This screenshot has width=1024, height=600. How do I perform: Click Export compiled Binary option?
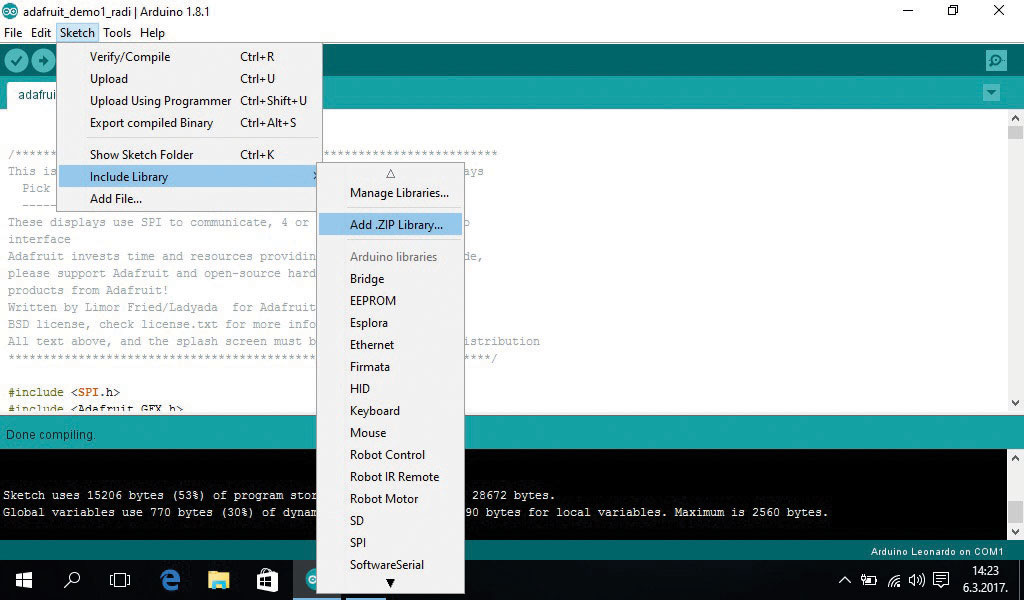coord(151,123)
